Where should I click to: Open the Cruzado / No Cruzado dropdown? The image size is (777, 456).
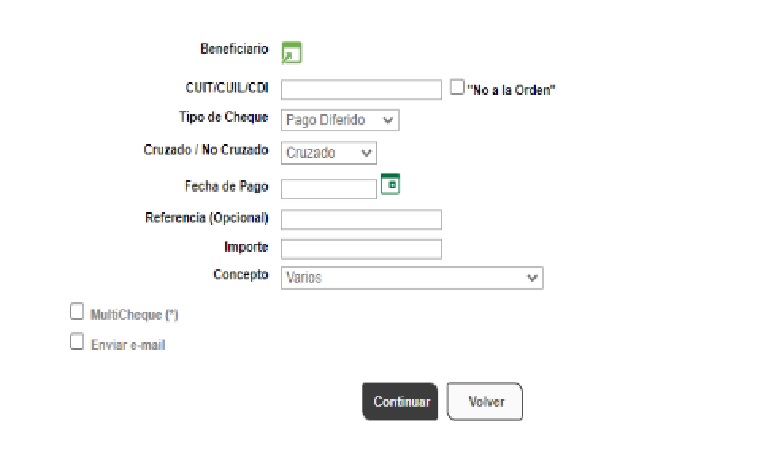coord(329,153)
